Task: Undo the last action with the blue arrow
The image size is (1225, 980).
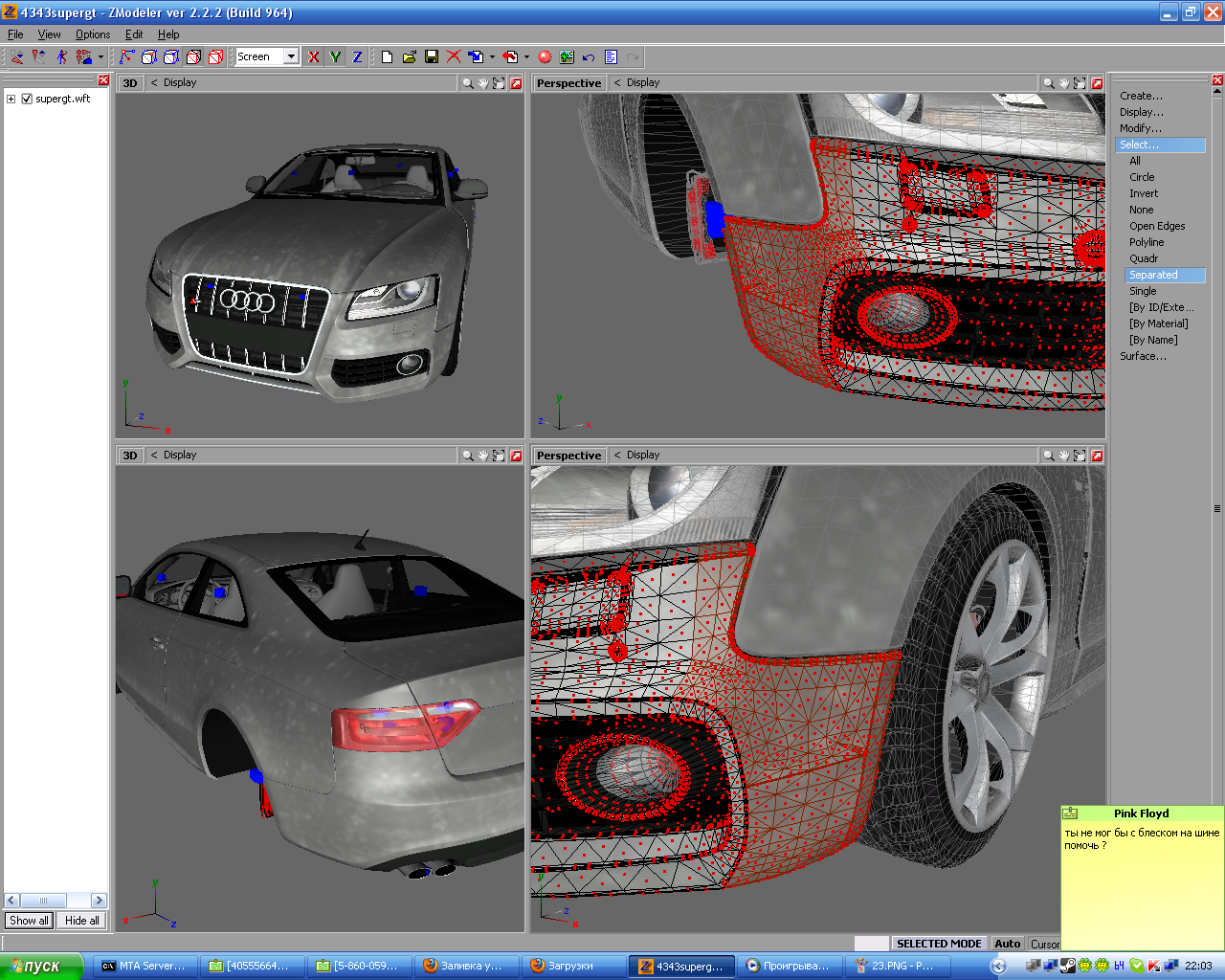Action: tap(589, 57)
